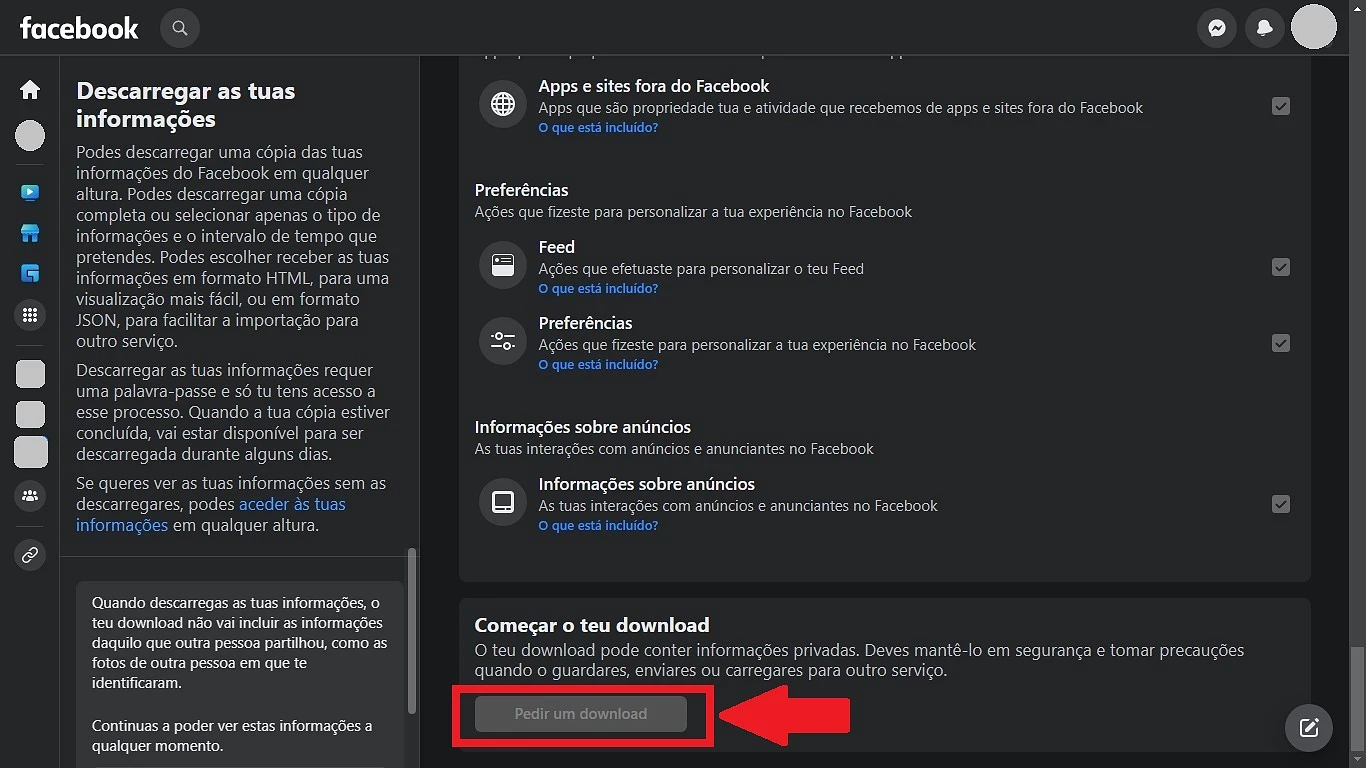Click the new message compose icon
Viewport: 1366px width, 768px height.
coord(1309,727)
